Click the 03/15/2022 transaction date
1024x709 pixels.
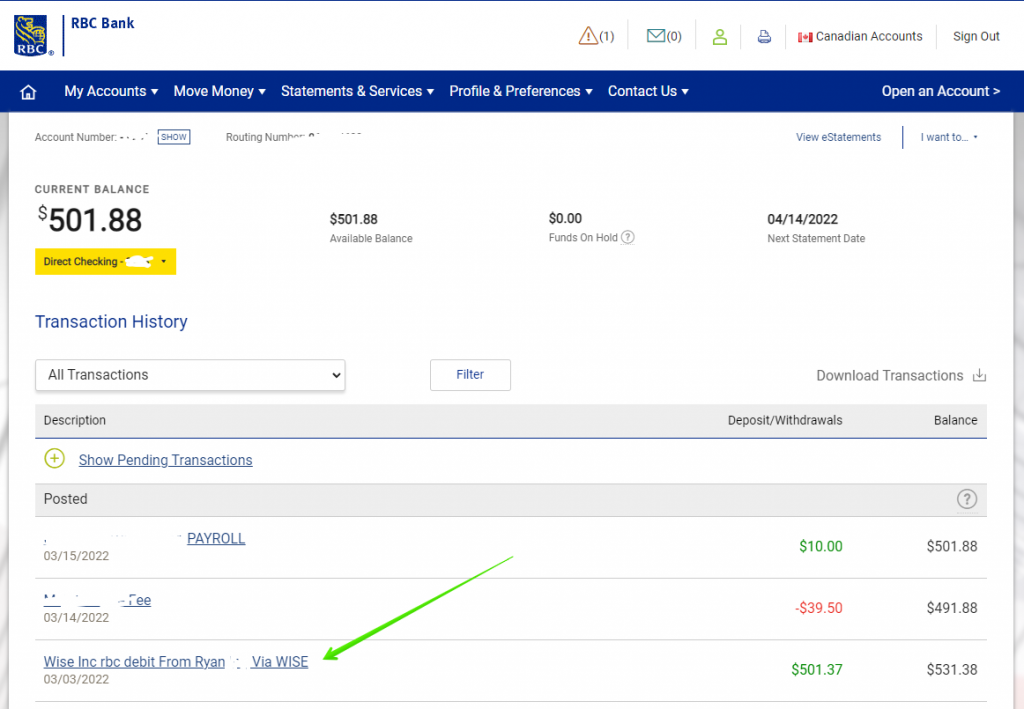(76, 556)
